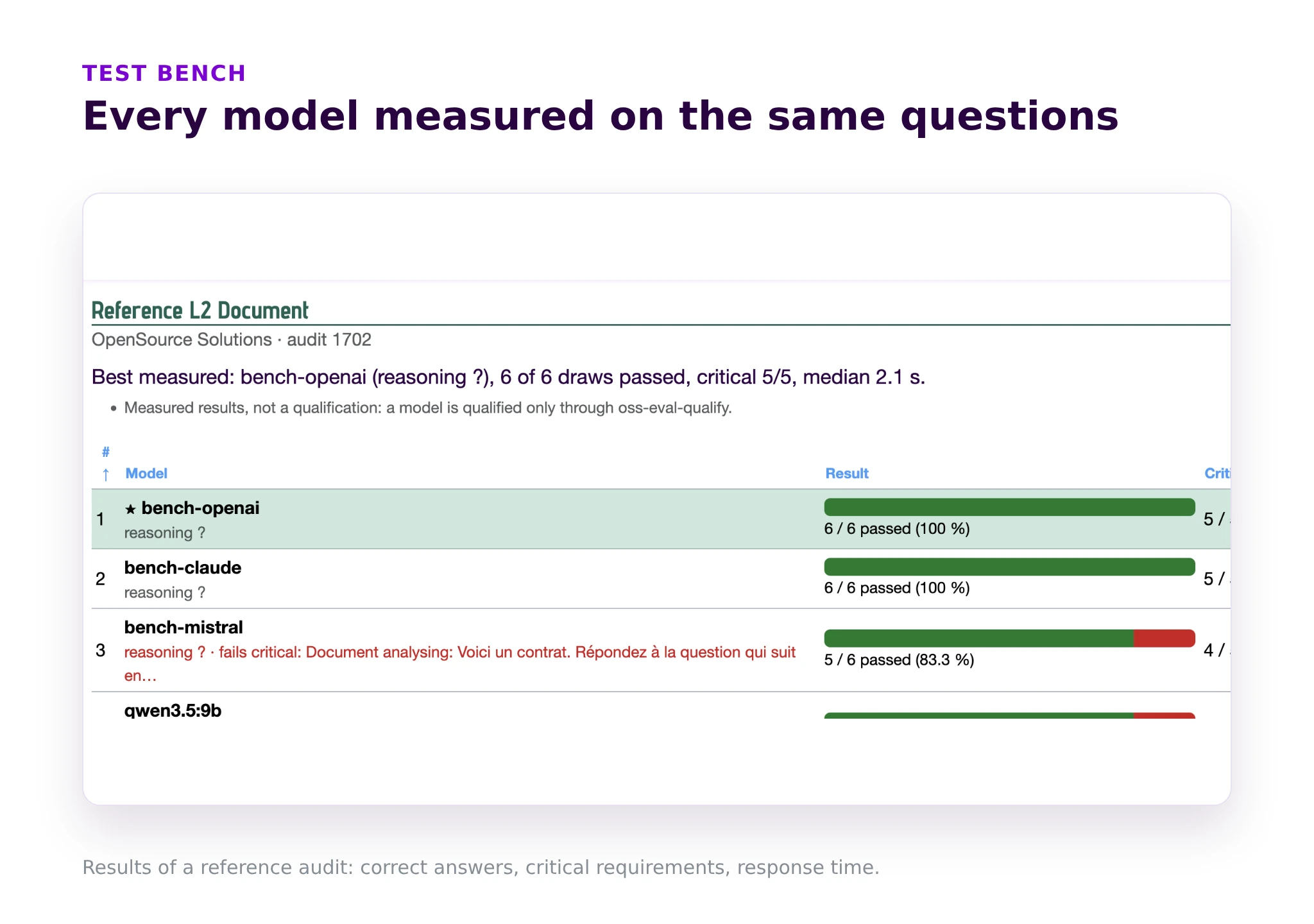The image size is (1314, 924).
Task: Click 'reasoning ?' under bench-claude
Action: pos(165,593)
